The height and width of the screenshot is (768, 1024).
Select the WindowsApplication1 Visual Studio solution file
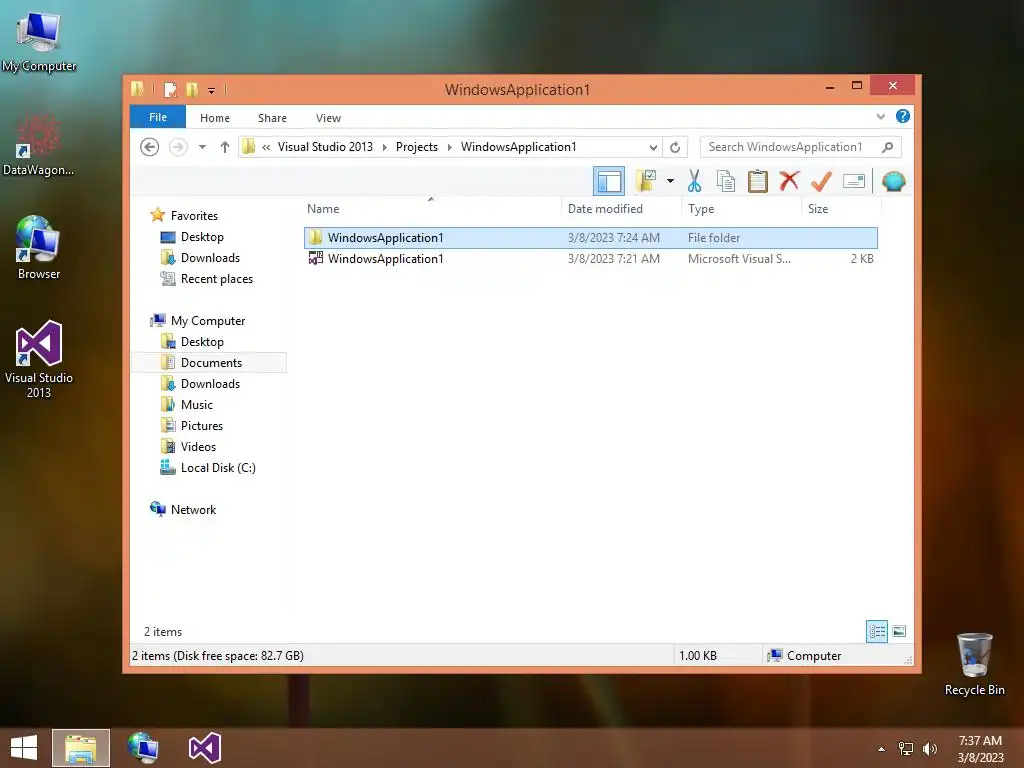pyautogui.click(x=590, y=259)
